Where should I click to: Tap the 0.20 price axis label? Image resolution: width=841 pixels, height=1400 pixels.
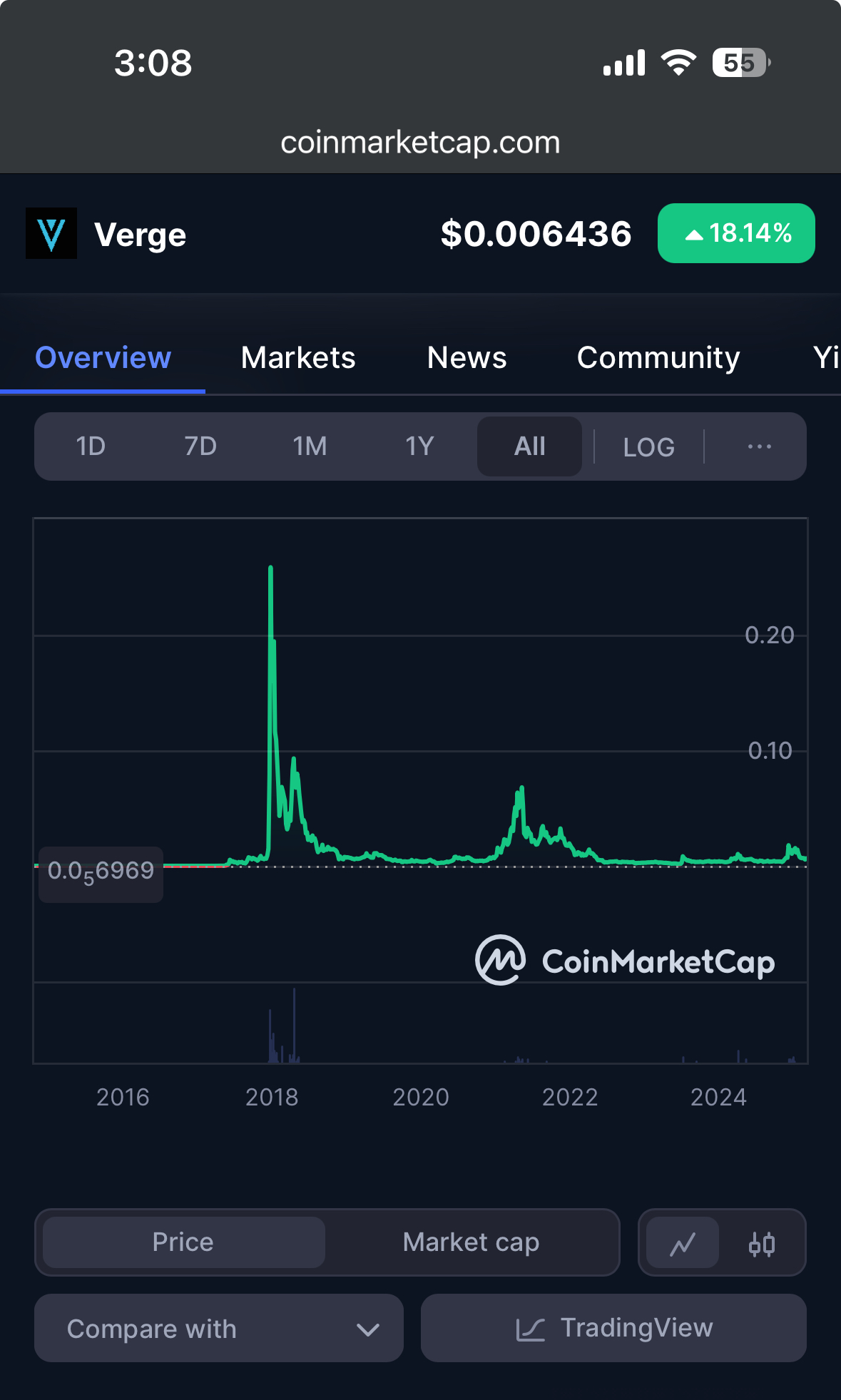coord(770,635)
